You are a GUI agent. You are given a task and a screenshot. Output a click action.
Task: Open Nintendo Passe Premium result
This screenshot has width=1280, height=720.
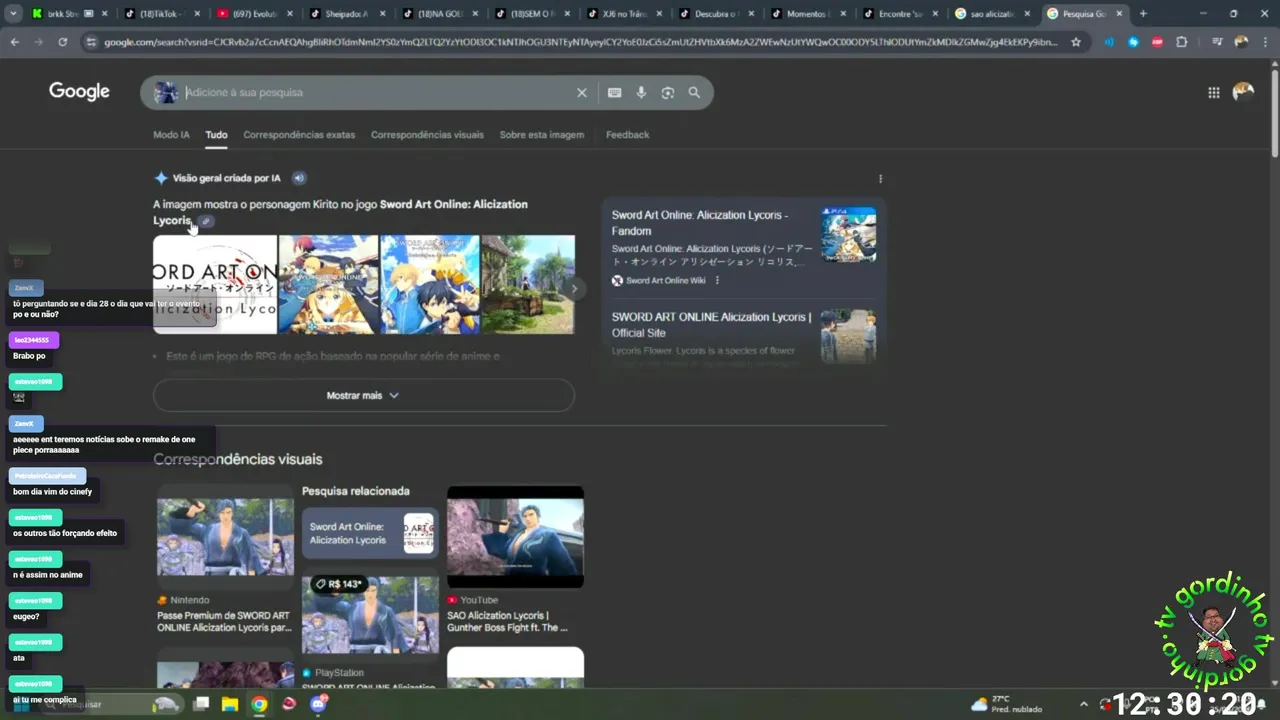tap(224, 621)
